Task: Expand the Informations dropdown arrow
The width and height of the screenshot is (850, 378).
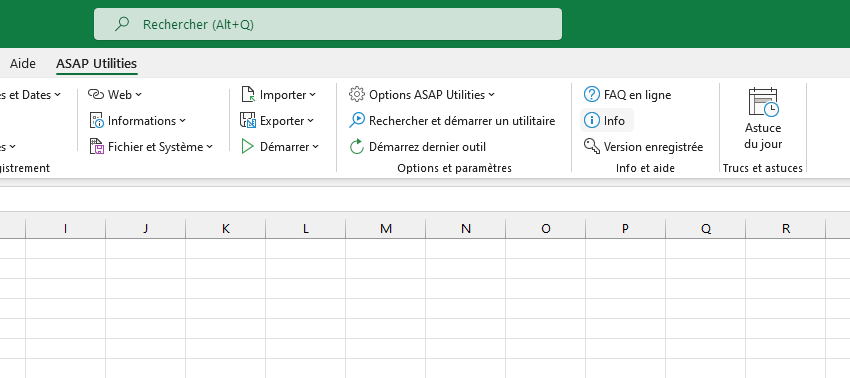Action: pyautogui.click(x=182, y=121)
